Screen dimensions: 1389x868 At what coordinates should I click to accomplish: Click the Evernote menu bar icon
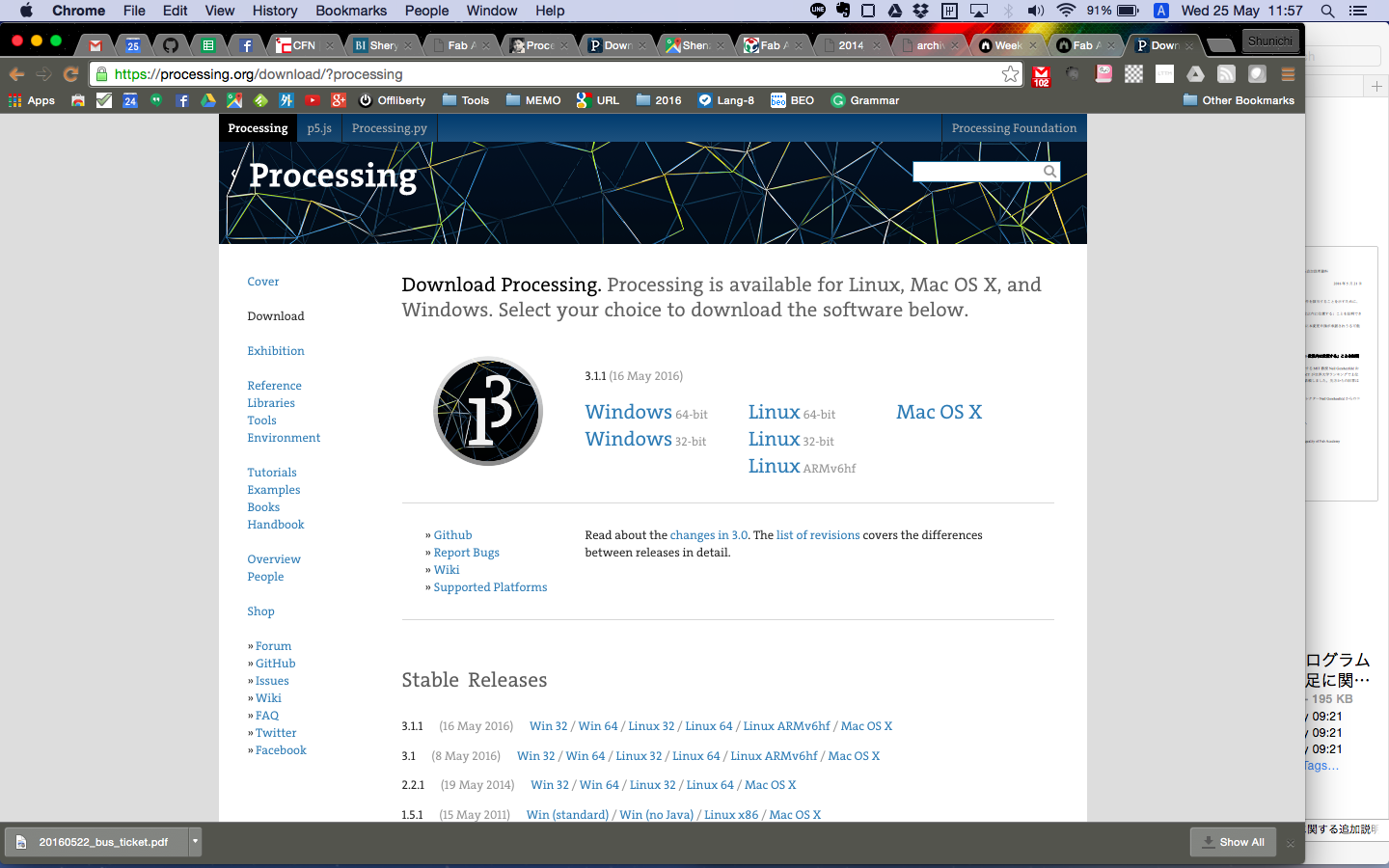click(843, 11)
